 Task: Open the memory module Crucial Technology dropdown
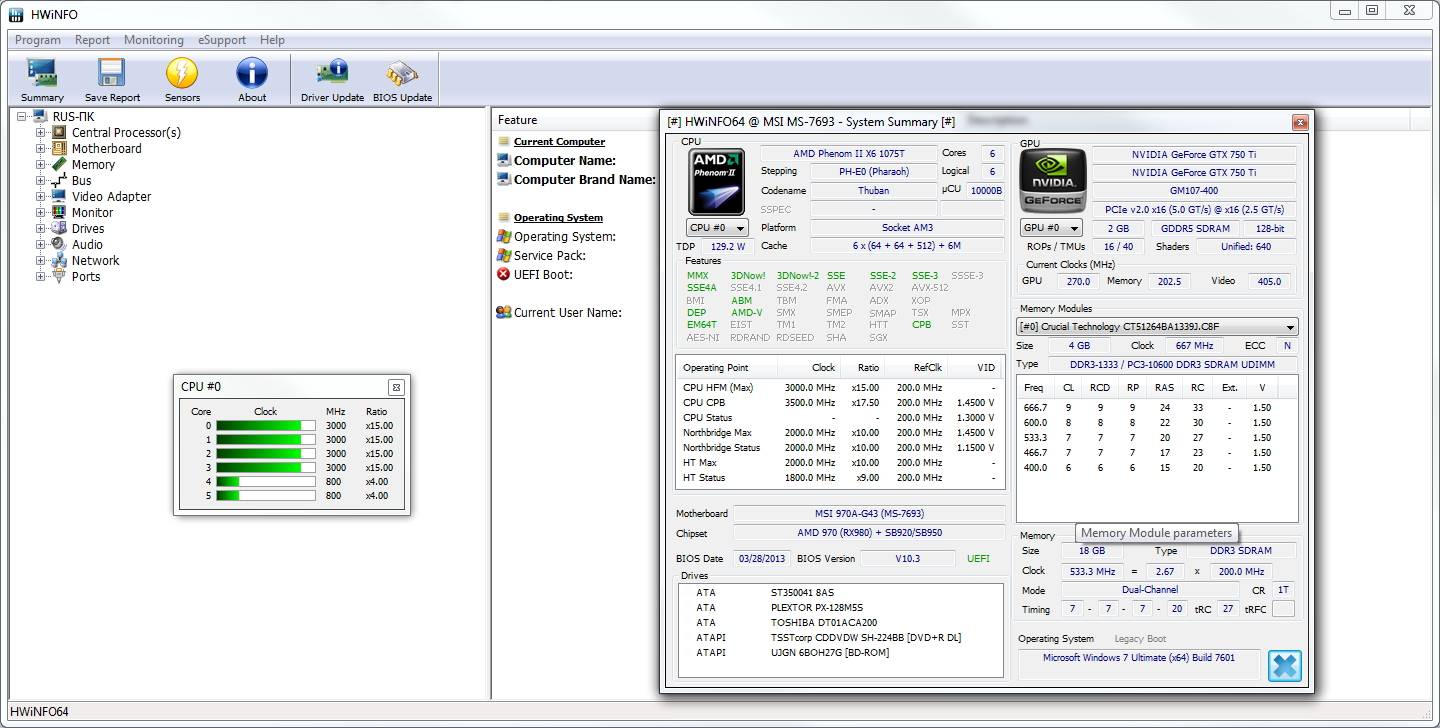1157,327
